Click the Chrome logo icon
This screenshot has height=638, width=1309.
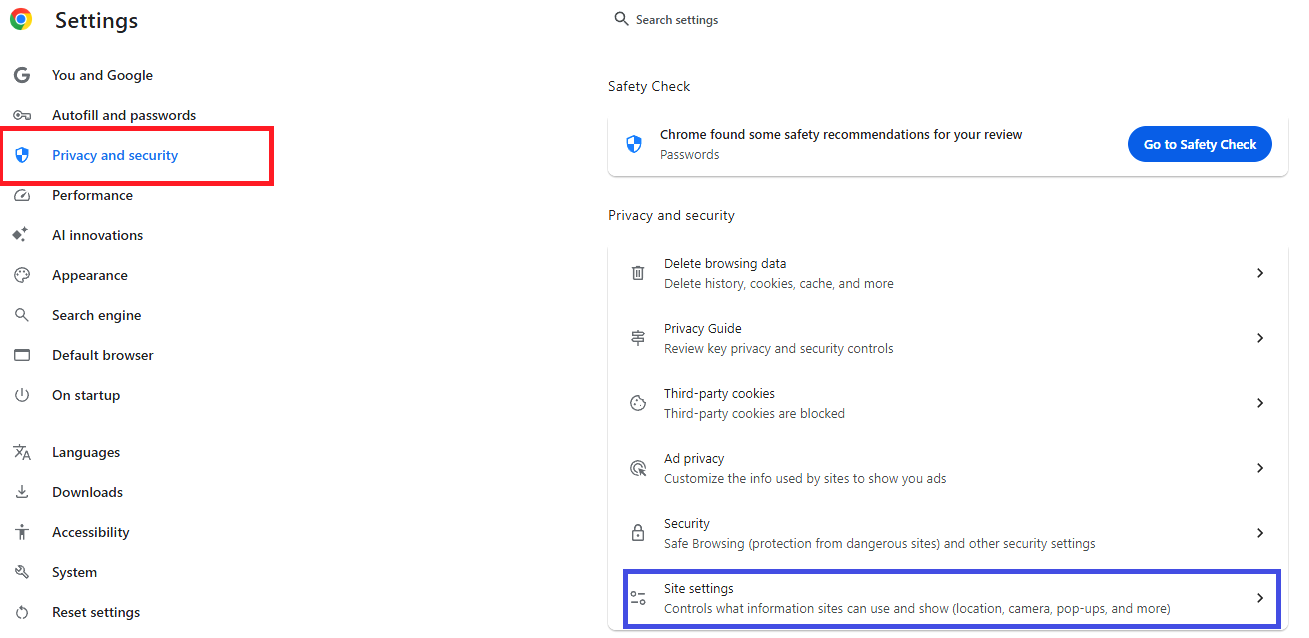[x=21, y=19]
